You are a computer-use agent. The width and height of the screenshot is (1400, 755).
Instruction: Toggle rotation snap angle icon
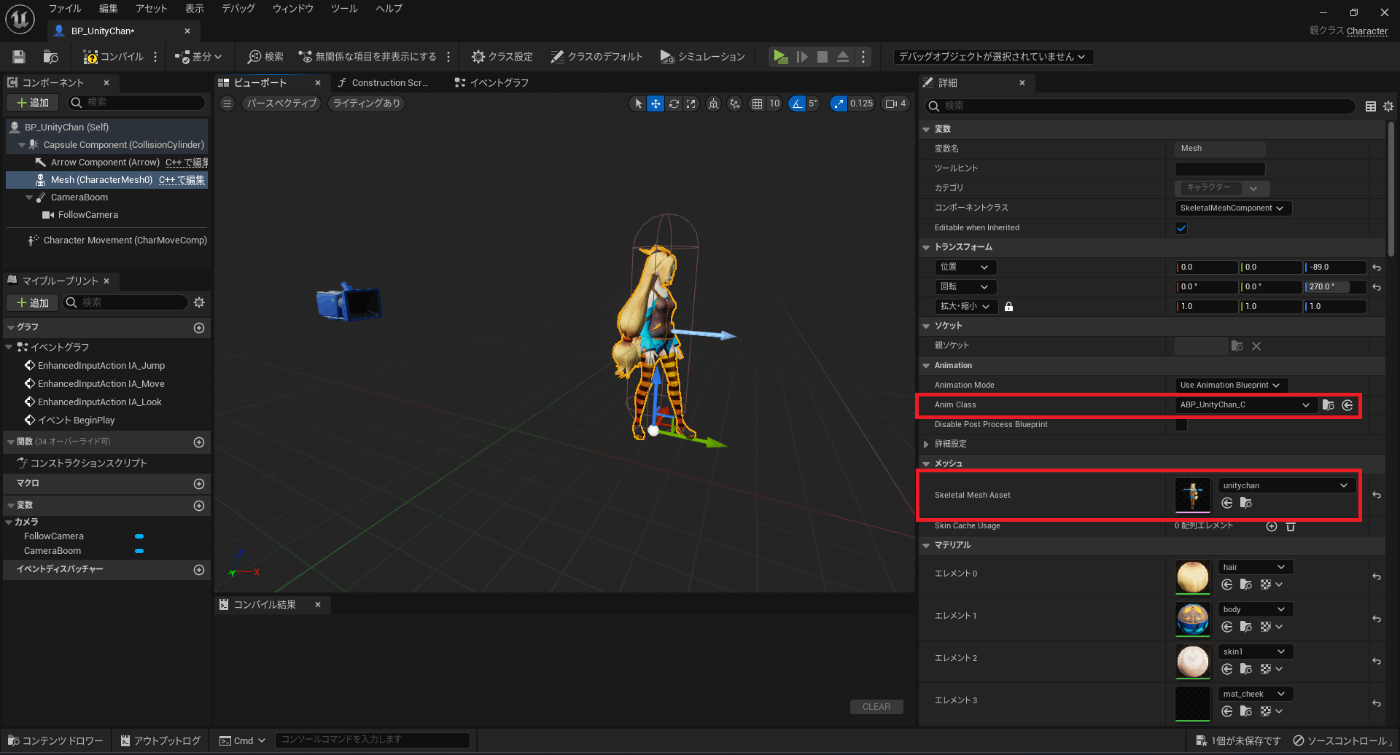[797, 103]
